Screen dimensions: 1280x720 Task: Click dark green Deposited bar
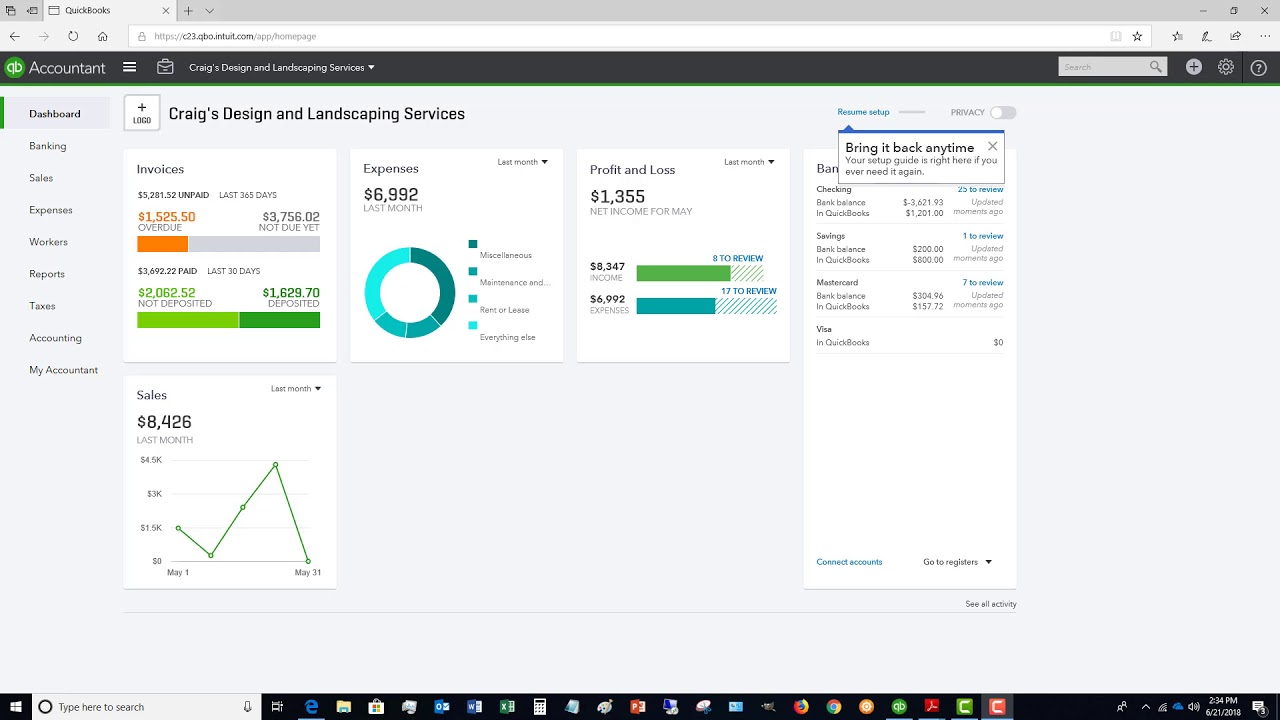[x=280, y=320]
